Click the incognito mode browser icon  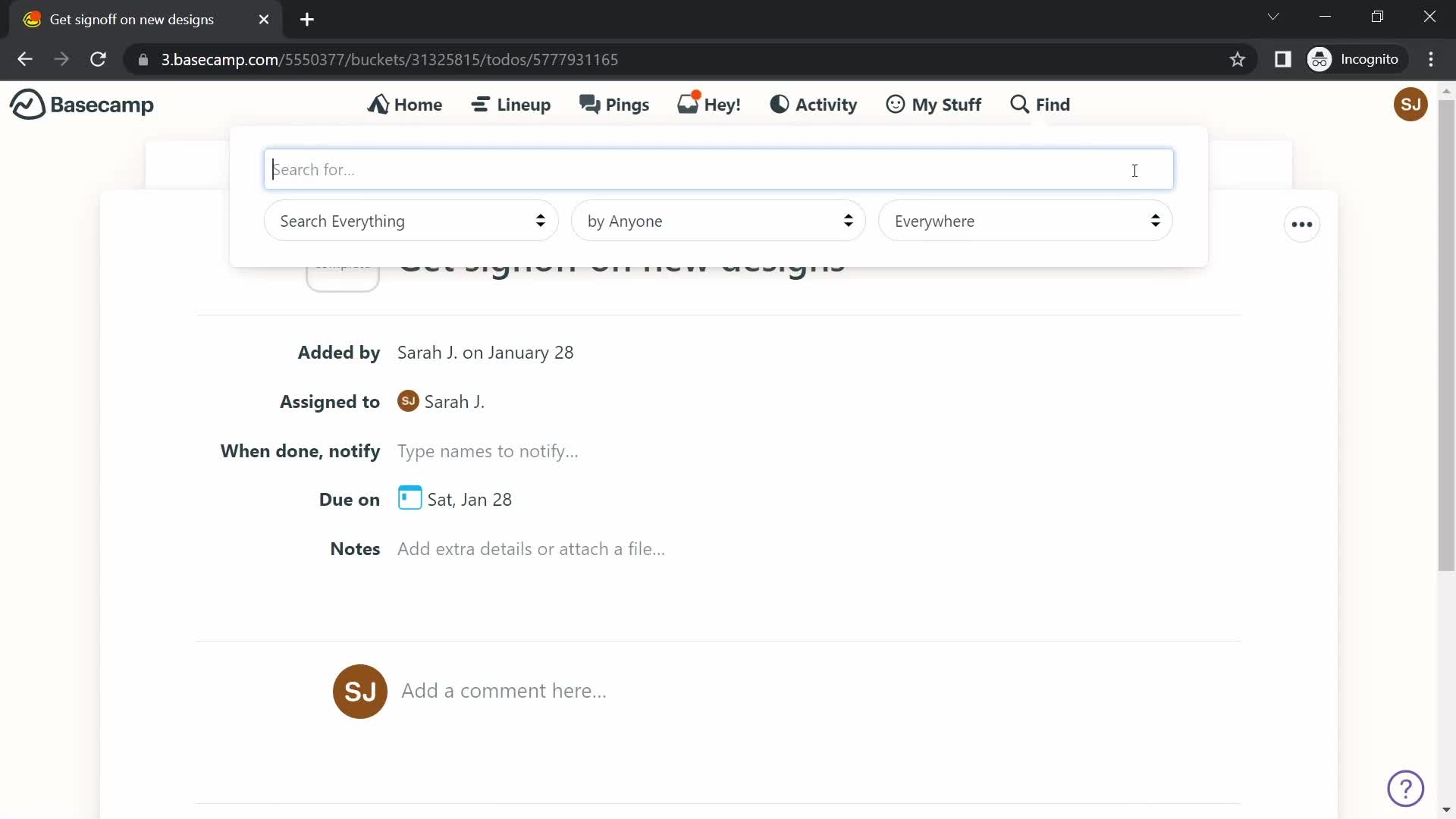pyautogui.click(x=1322, y=59)
